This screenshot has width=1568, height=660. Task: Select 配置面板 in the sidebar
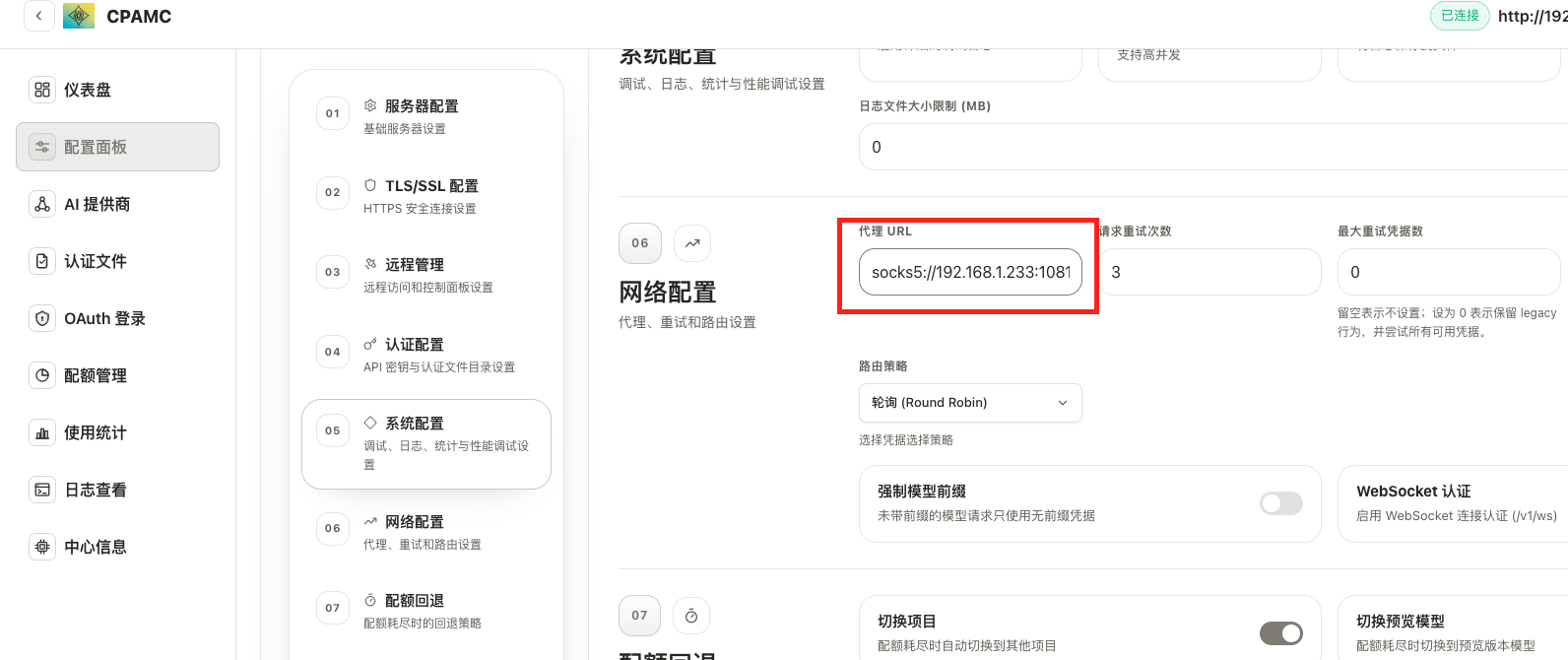click(x=117, y=147)
